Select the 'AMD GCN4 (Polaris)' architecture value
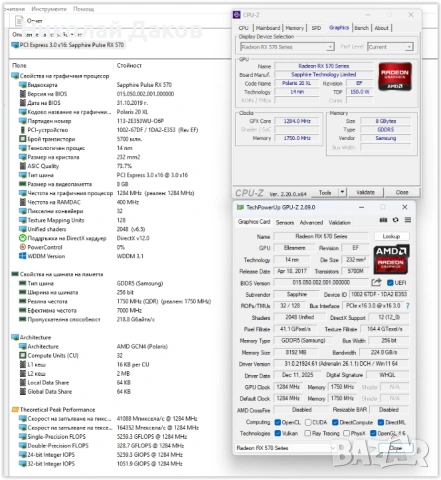The image size is (441, 480). click(142, 346)
